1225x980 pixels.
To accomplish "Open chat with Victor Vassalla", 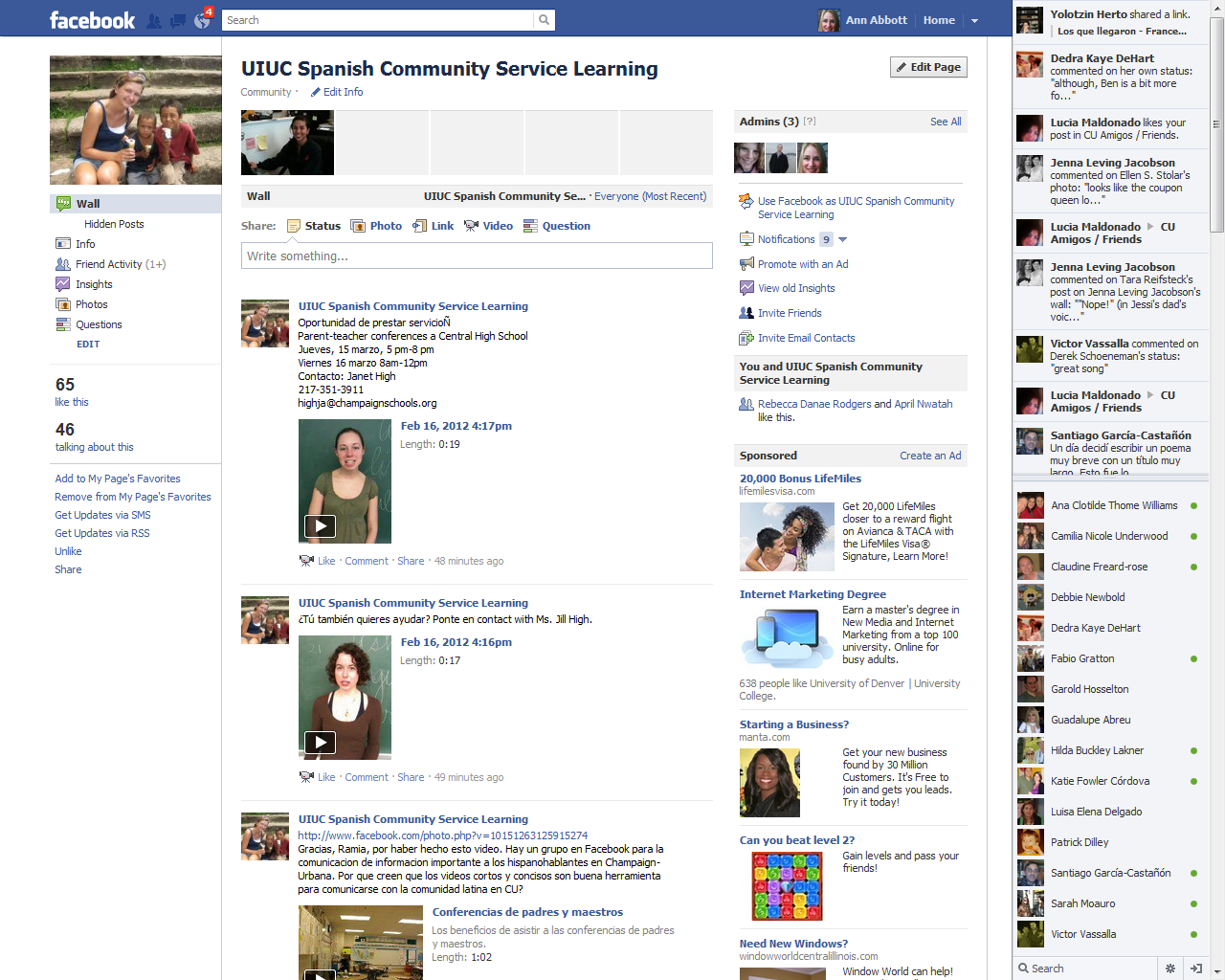I will 1108,934.
